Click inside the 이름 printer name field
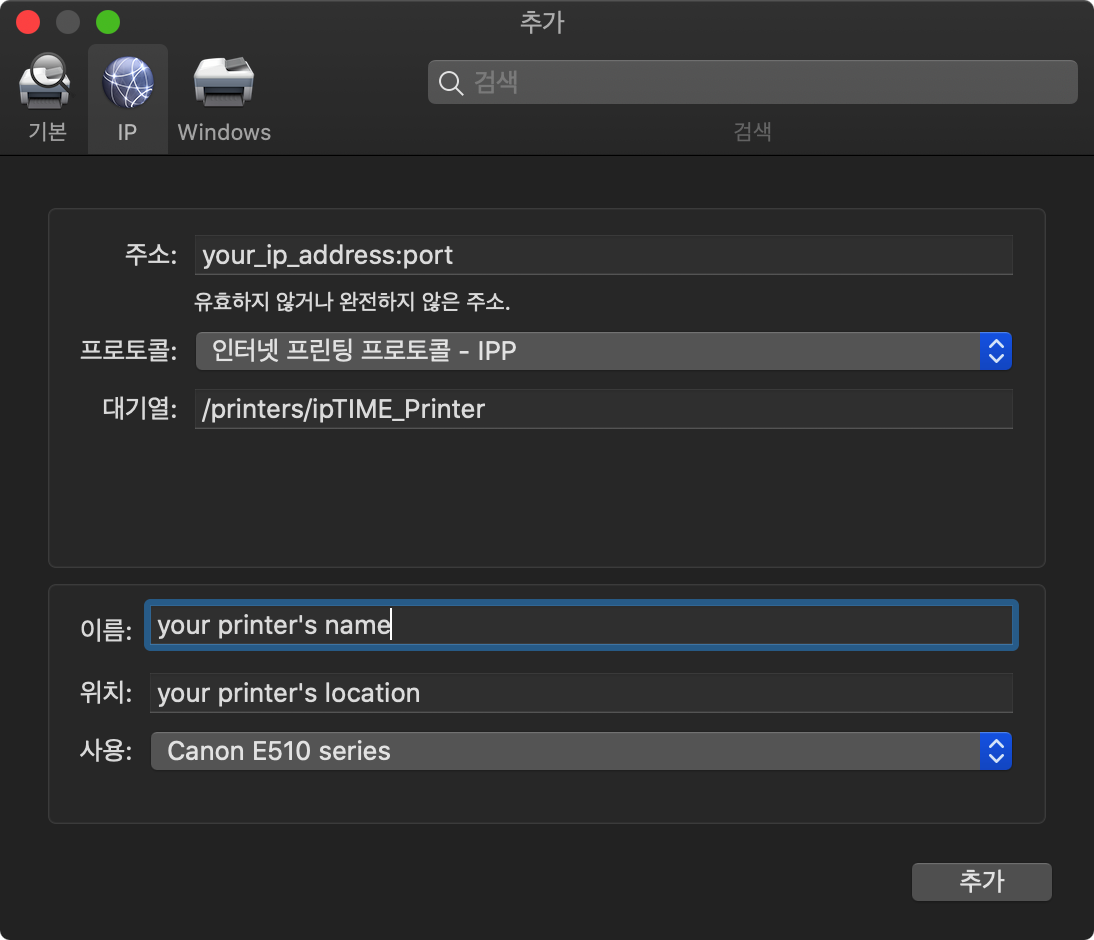This screenshot has height=940, width=1094. pos(580,624)
